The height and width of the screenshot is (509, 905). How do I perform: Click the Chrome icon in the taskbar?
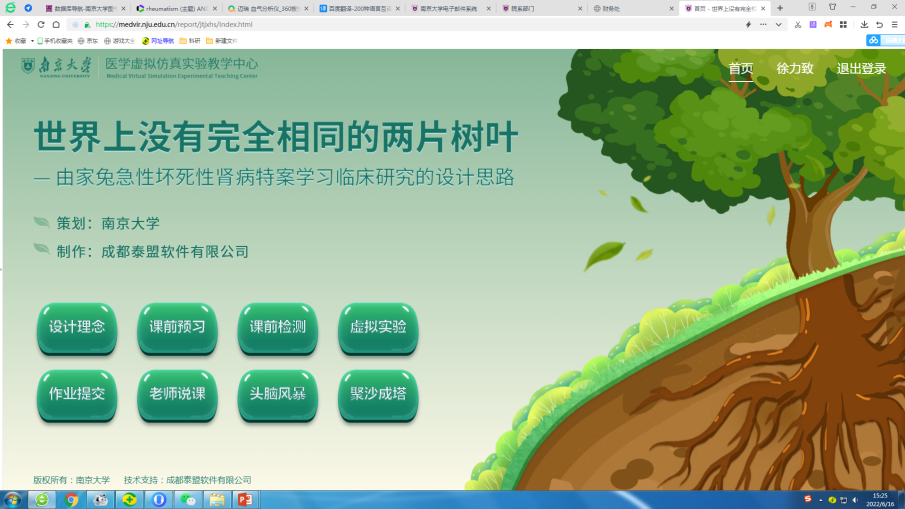[x=72, y=499]
